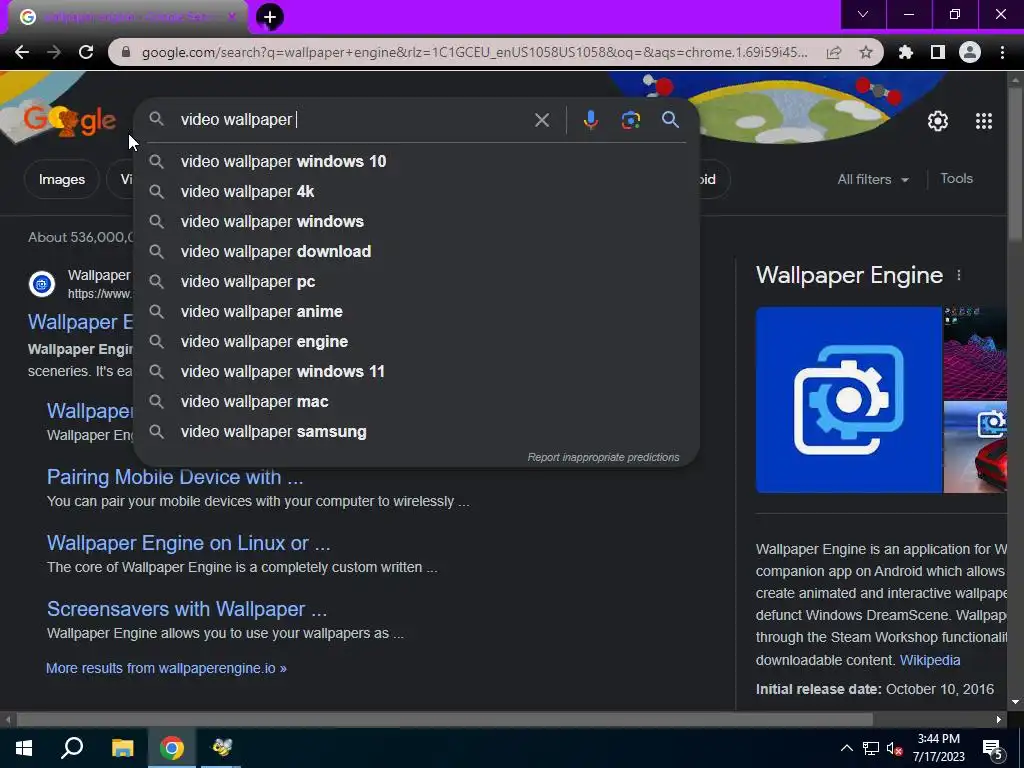Open the search Tools button

[x=956, y=179]
